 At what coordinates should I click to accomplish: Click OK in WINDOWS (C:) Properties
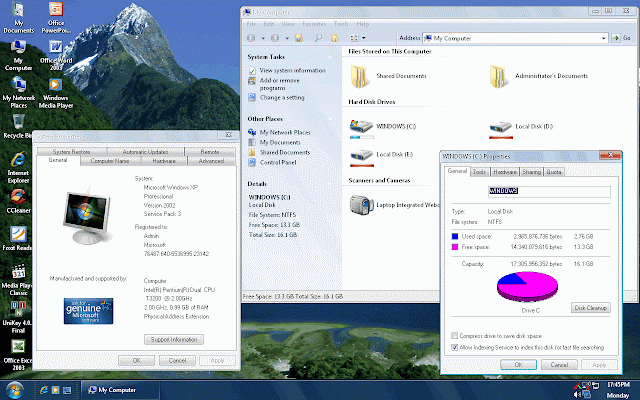[518, 364]
